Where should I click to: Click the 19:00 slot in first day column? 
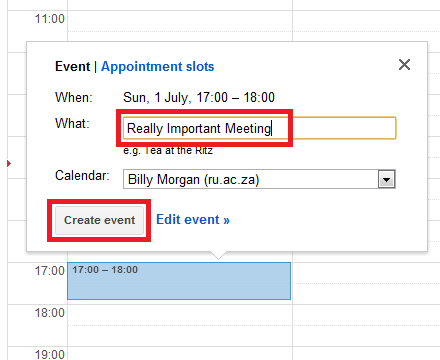click(180, 353)
